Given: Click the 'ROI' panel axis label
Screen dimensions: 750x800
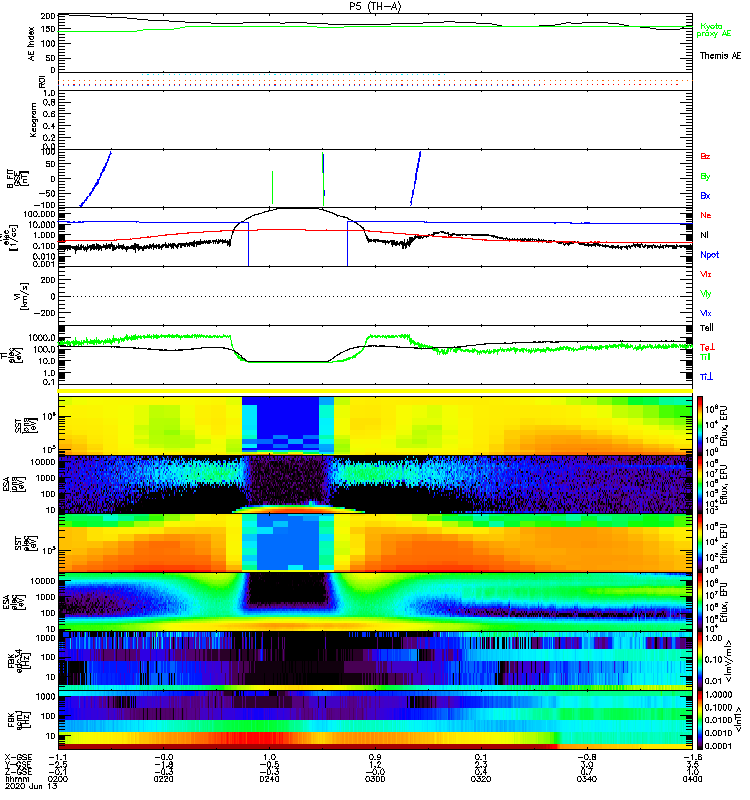Looking at the screenshot, I should click(42, 81).
